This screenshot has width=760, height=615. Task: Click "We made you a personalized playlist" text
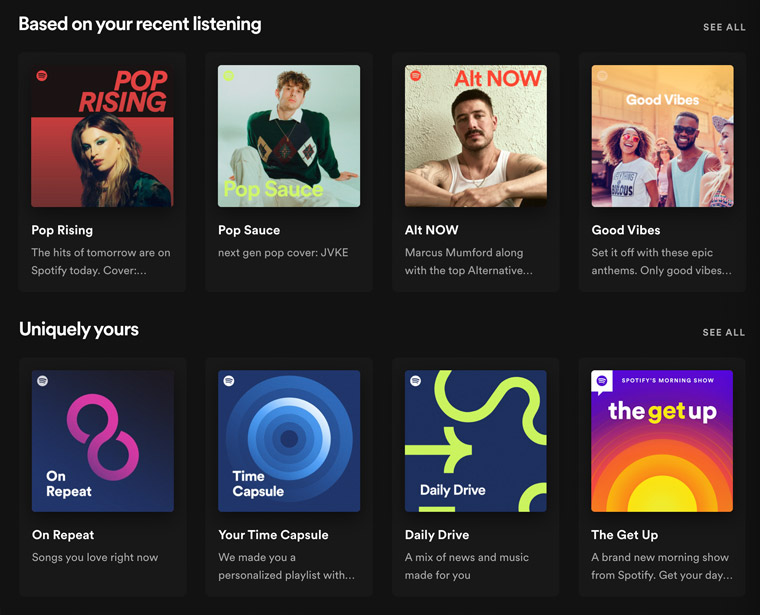(286, 567)
